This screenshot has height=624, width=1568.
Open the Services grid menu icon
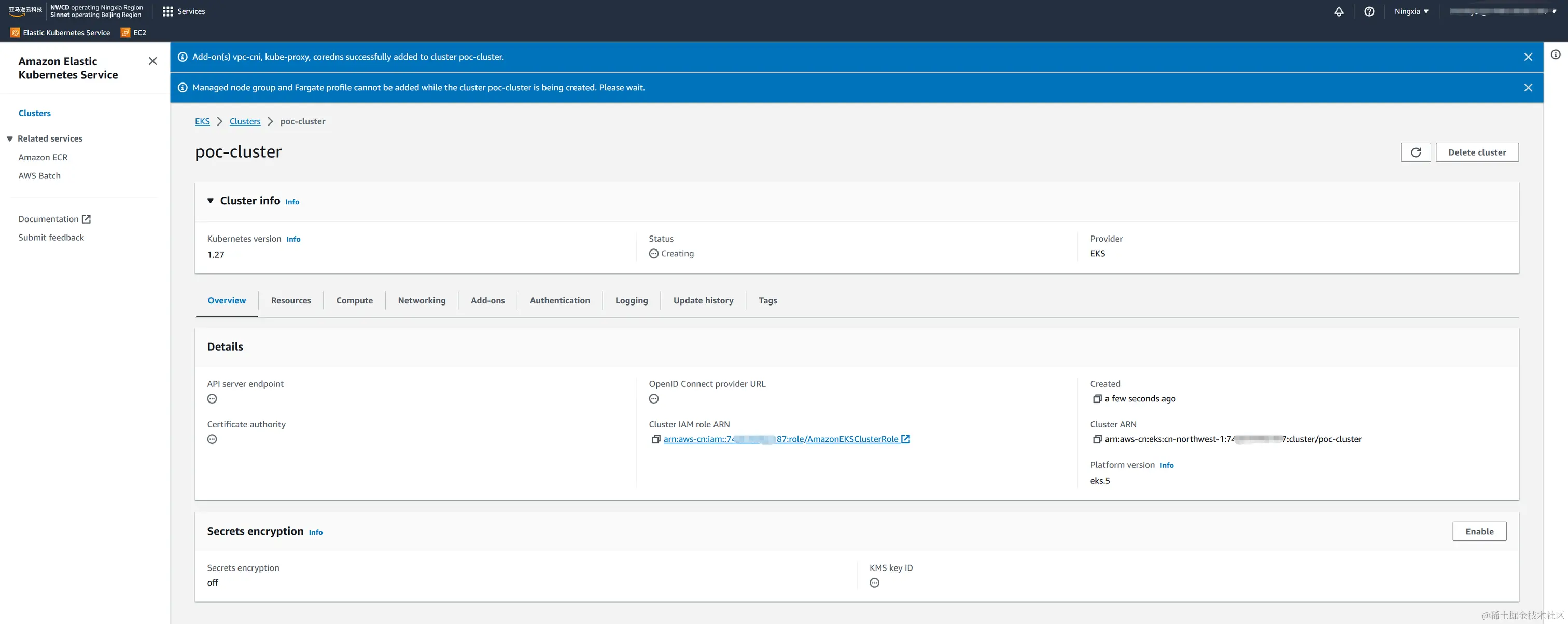click(x=167, y=11)
